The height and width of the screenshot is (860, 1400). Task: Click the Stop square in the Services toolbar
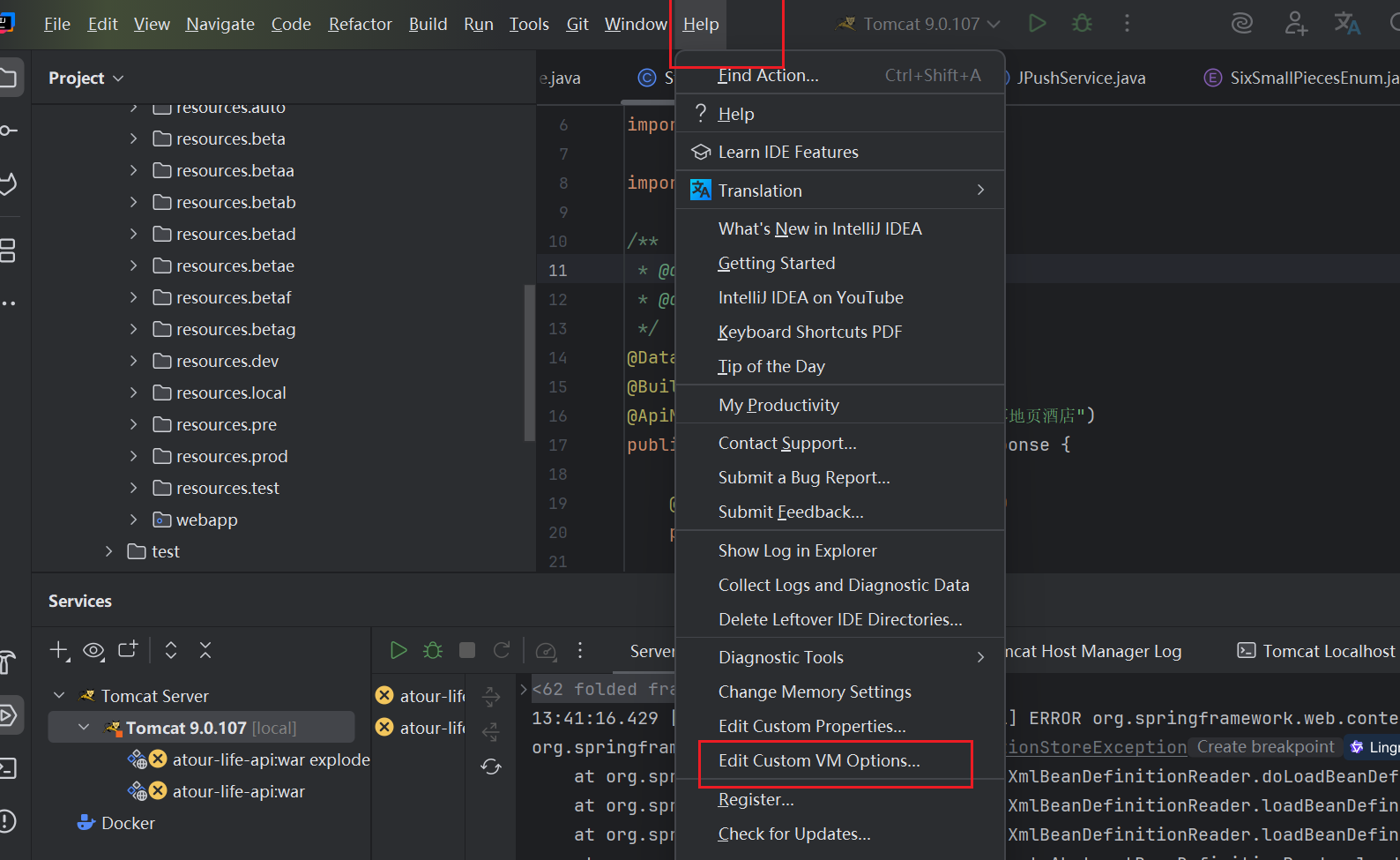[467, 651]
